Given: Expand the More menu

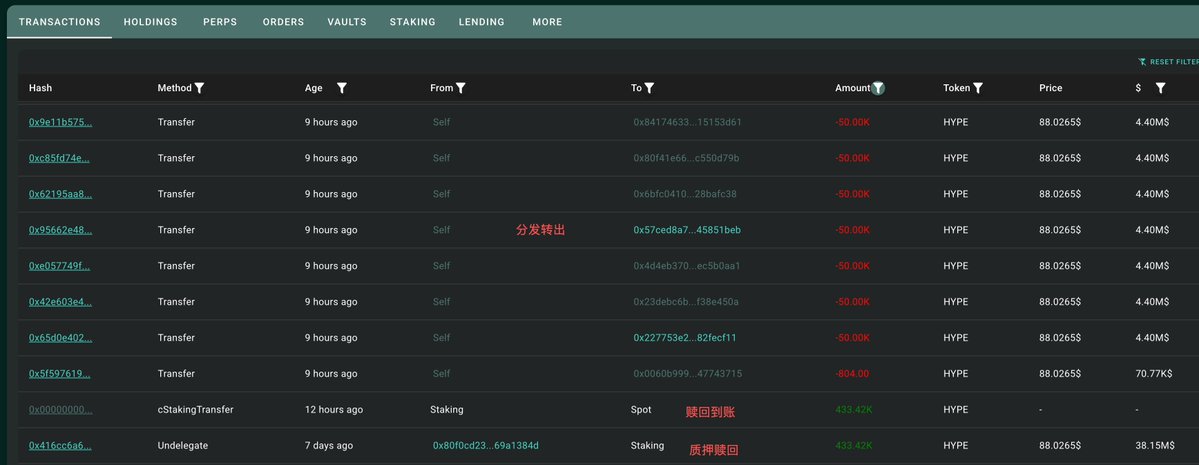Looking at the screenshot, I should [x=548, y=22].
